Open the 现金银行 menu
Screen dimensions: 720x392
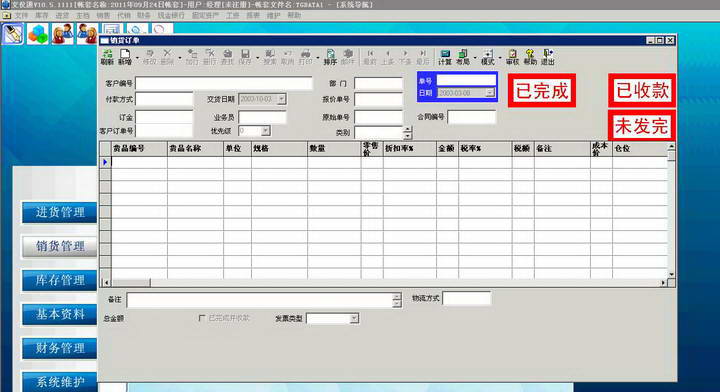[171, 15]
